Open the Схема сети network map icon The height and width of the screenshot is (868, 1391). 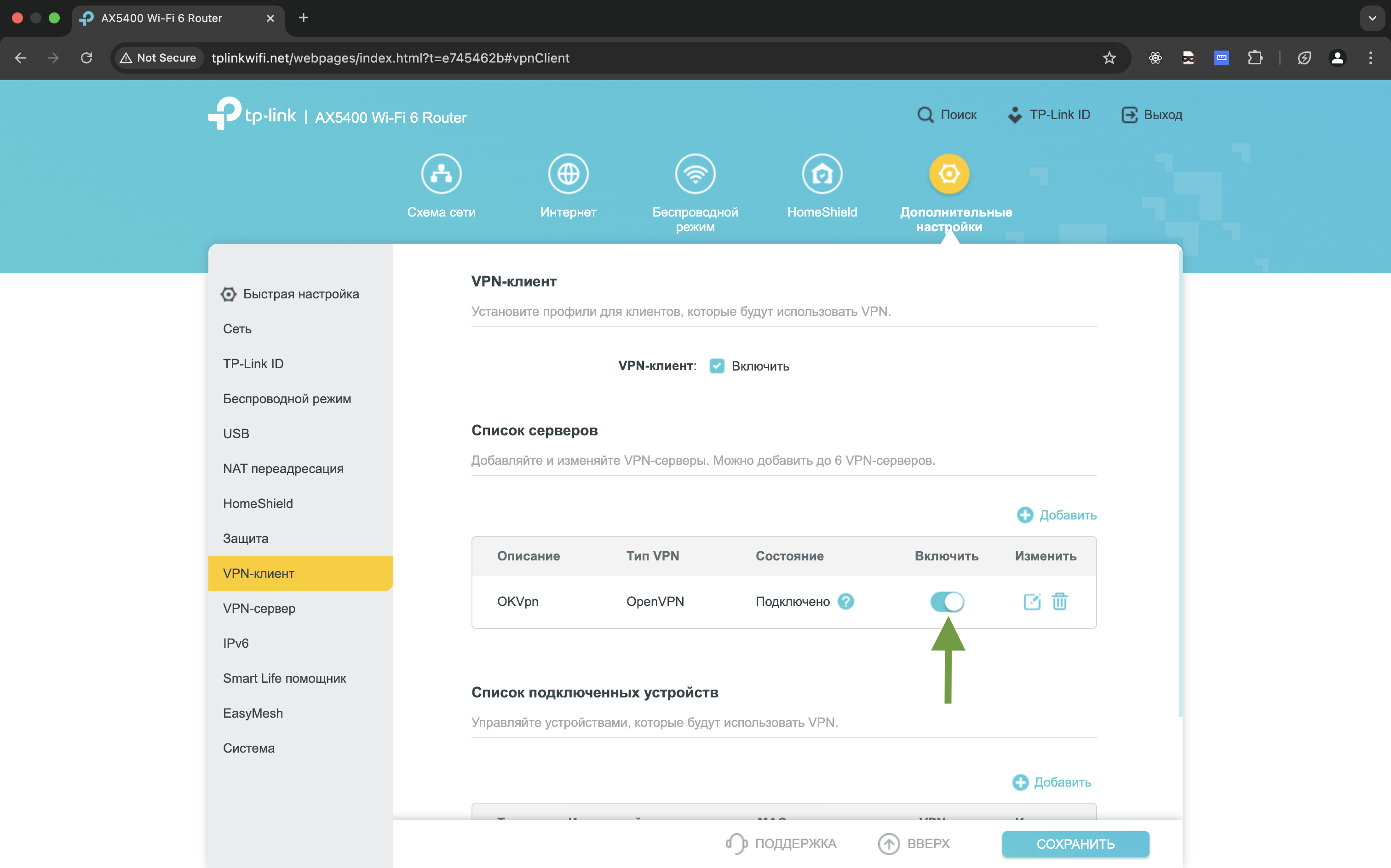(x=441, y=173)
